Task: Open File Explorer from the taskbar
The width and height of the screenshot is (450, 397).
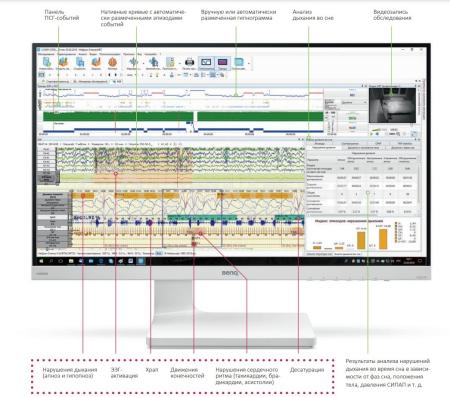Action: click(x=71, y=261)
